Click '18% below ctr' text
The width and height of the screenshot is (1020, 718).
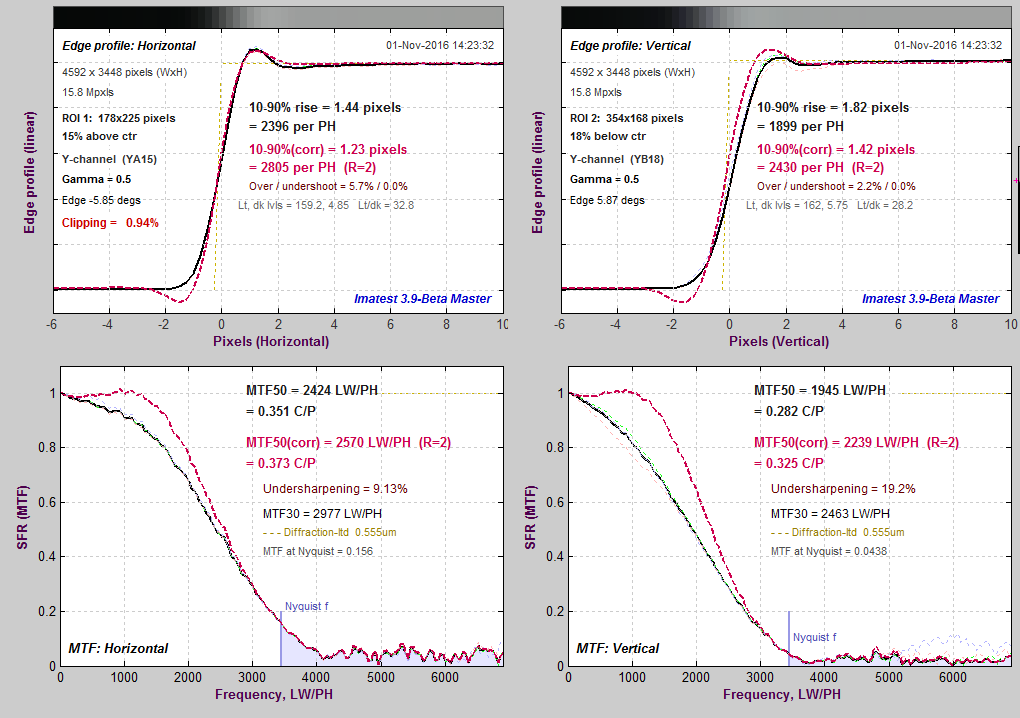(608, 137)
